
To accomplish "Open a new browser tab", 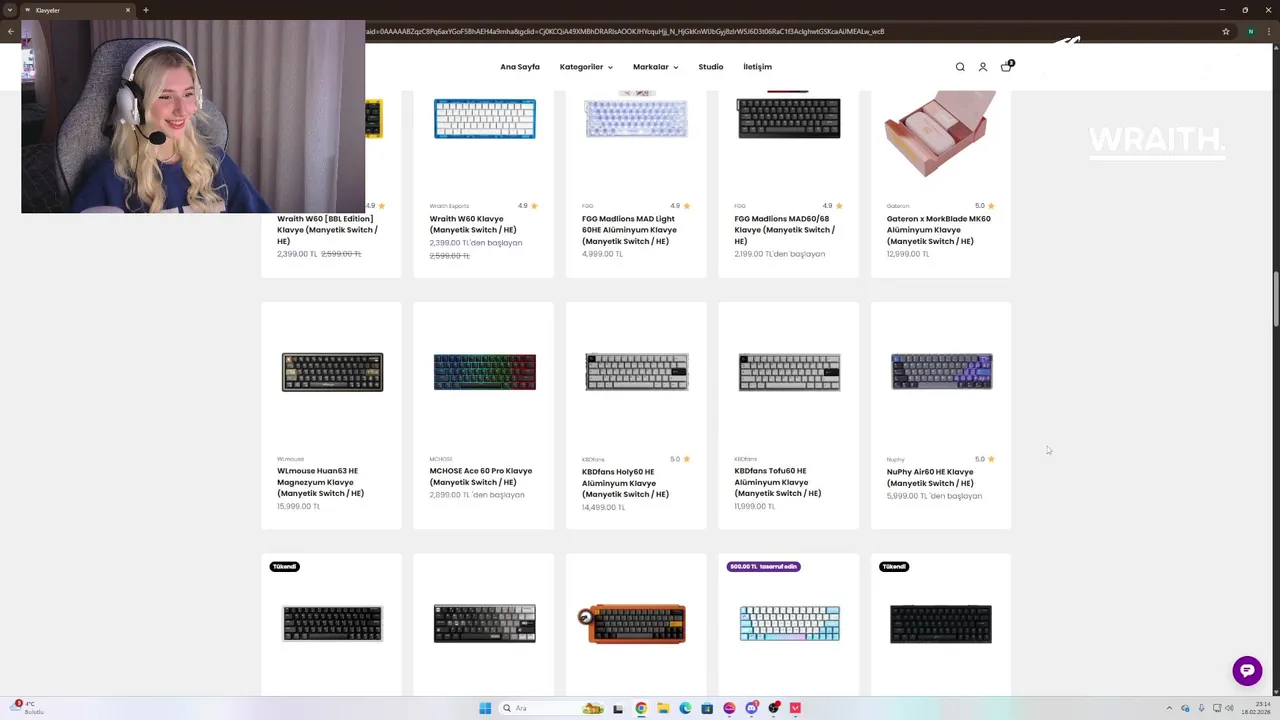I will (145, 10).
